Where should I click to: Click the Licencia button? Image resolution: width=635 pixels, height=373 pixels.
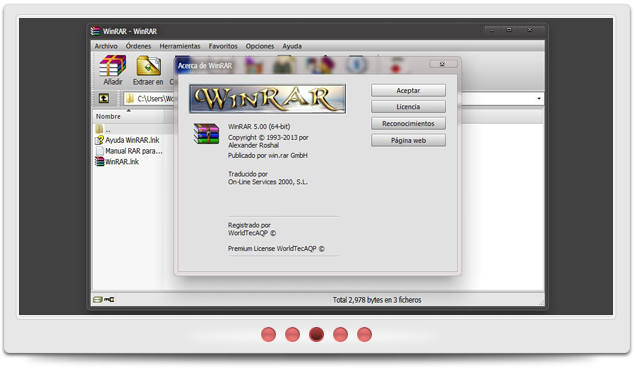coord(408,107)
